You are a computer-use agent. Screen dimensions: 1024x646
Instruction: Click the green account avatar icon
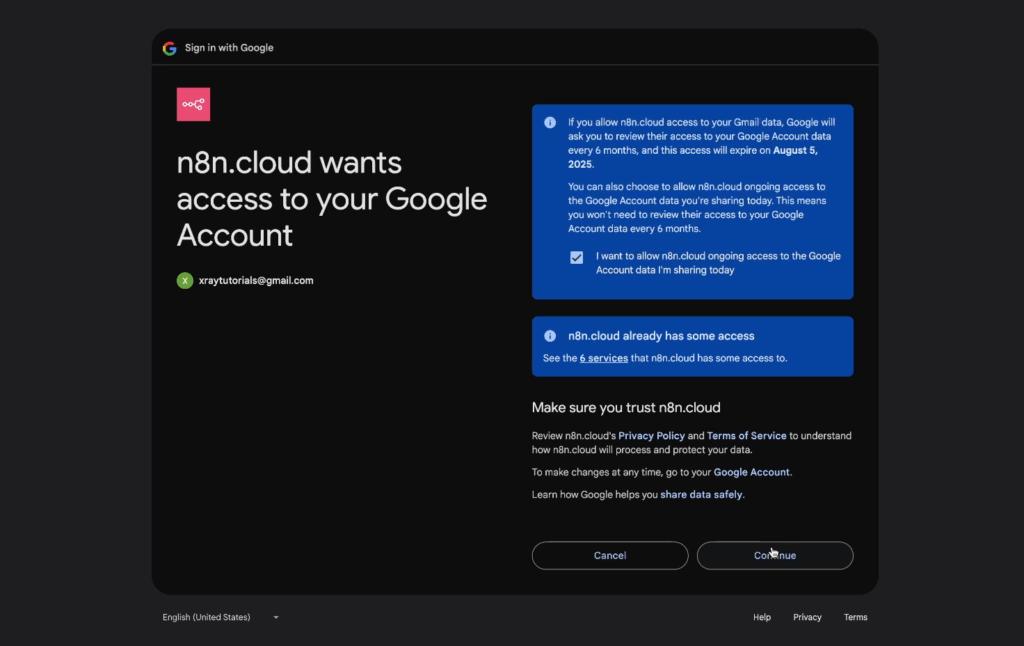[x=185, y=281]
